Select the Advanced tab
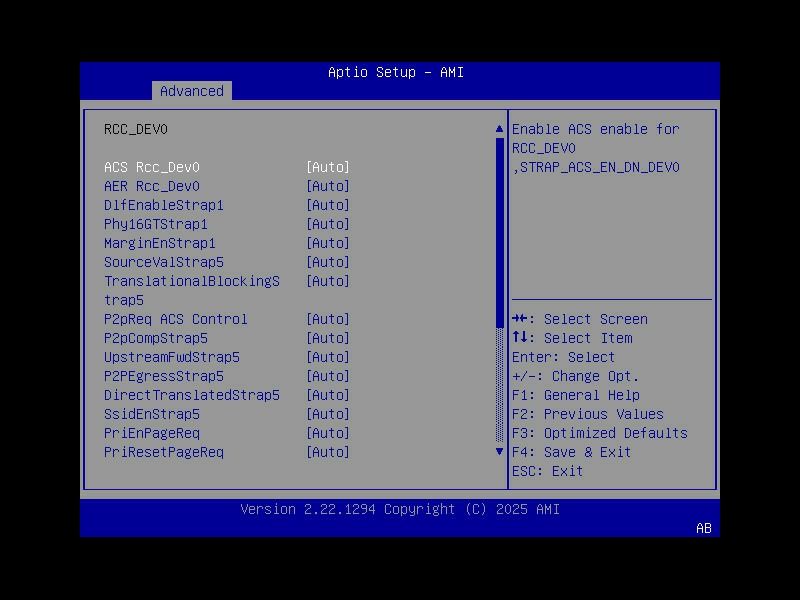 pos(192,91)
